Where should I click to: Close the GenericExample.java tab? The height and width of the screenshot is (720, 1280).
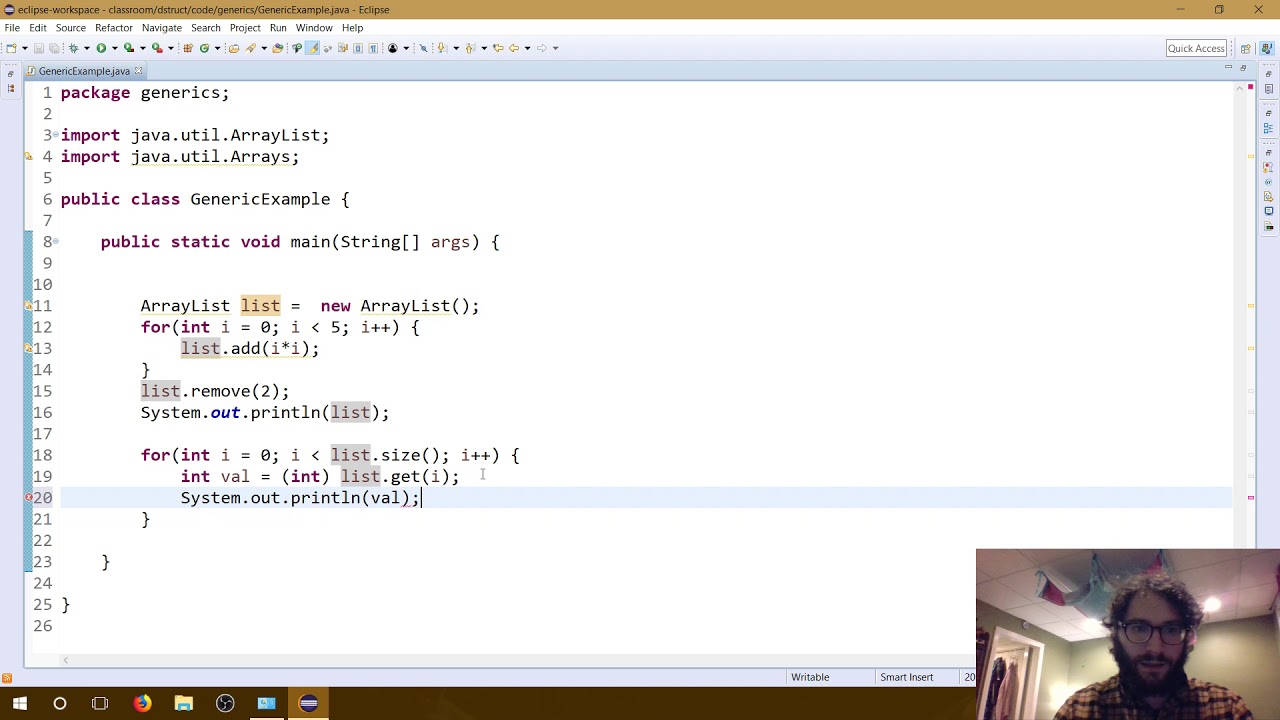138,71
